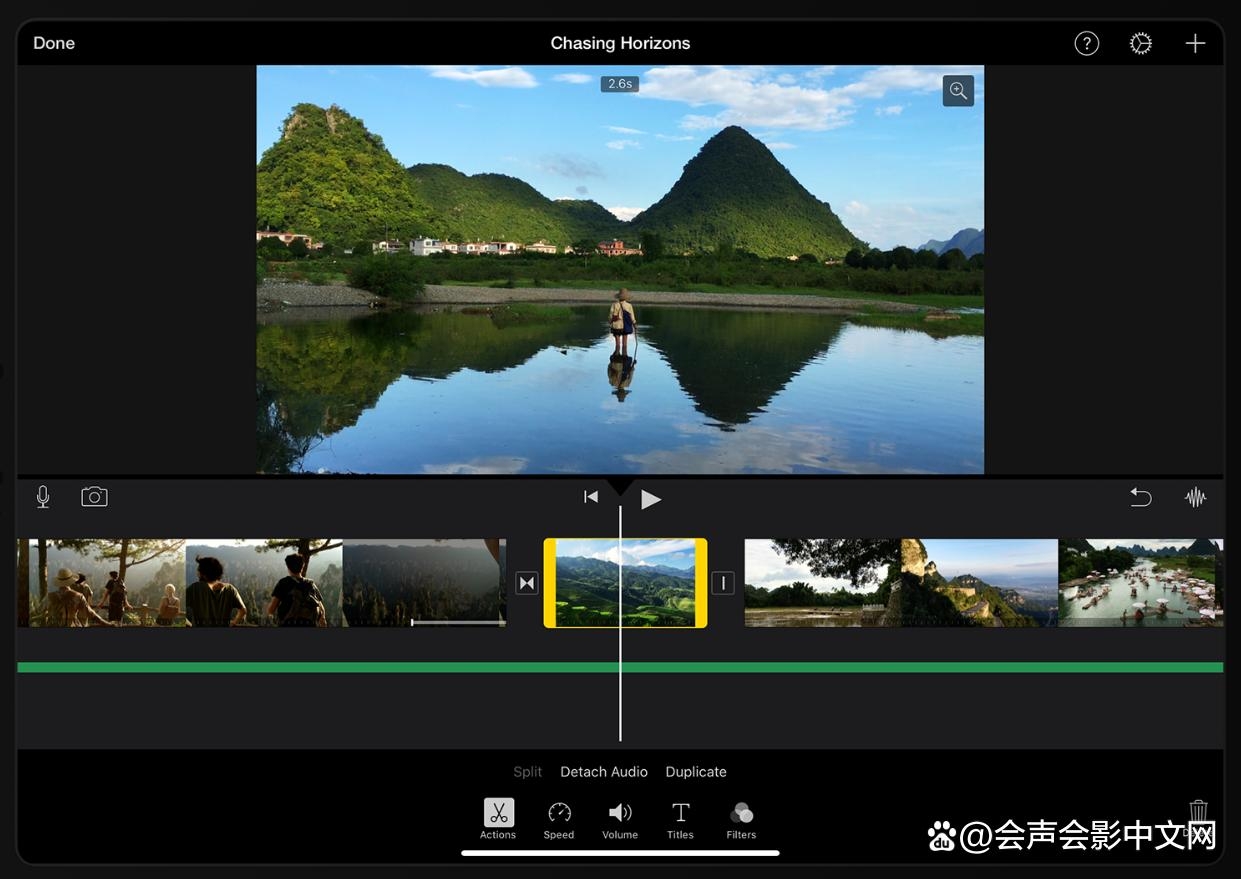This screenshot has width=1241, height=879.
Task: Play the video from the playhead
Action: coord(651,497)
